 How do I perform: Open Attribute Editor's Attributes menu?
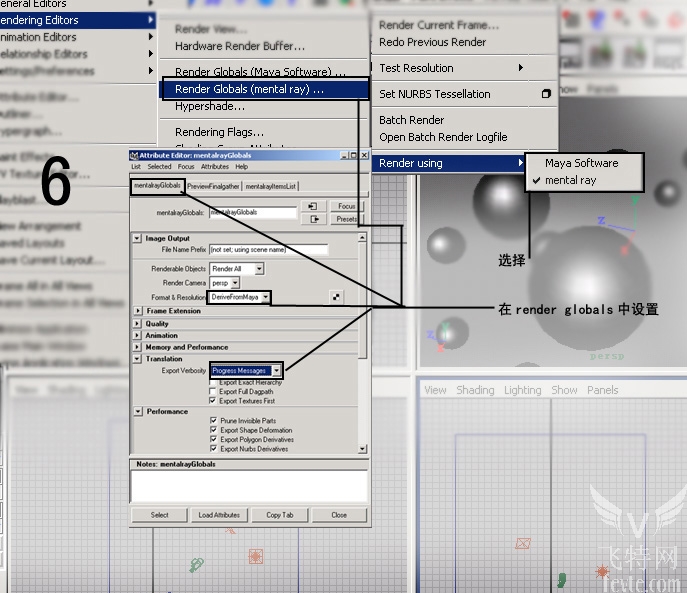tap(215, 167)
